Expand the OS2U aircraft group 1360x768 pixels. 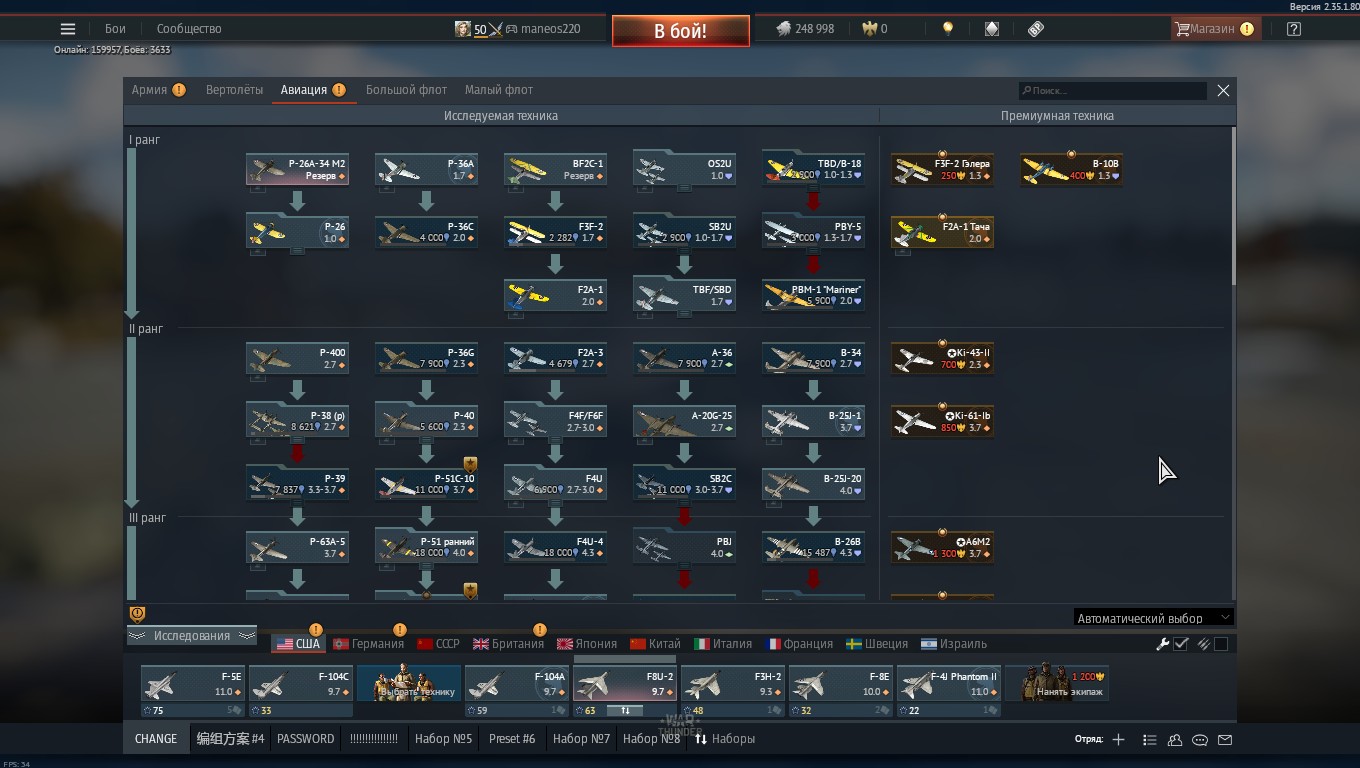click(x=684, y=169)
